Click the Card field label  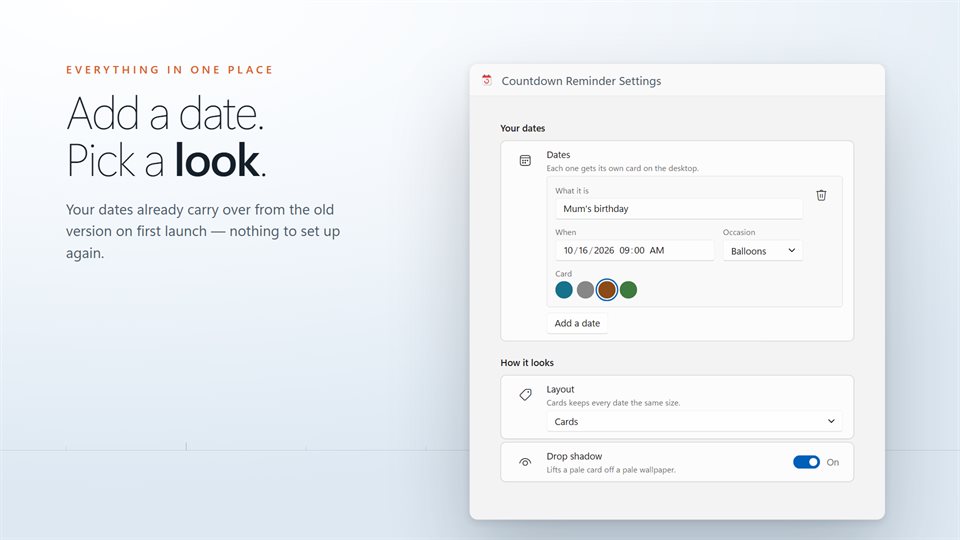[563, 274]
